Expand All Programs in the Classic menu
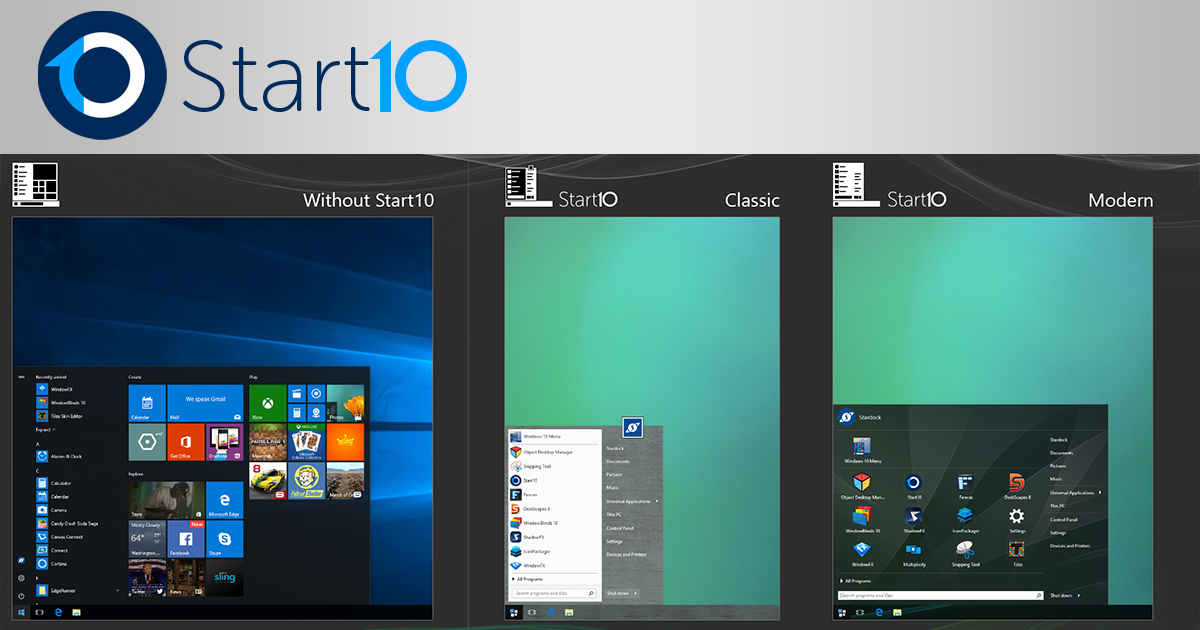The image size is (1200, 630). tap(528, 579)
